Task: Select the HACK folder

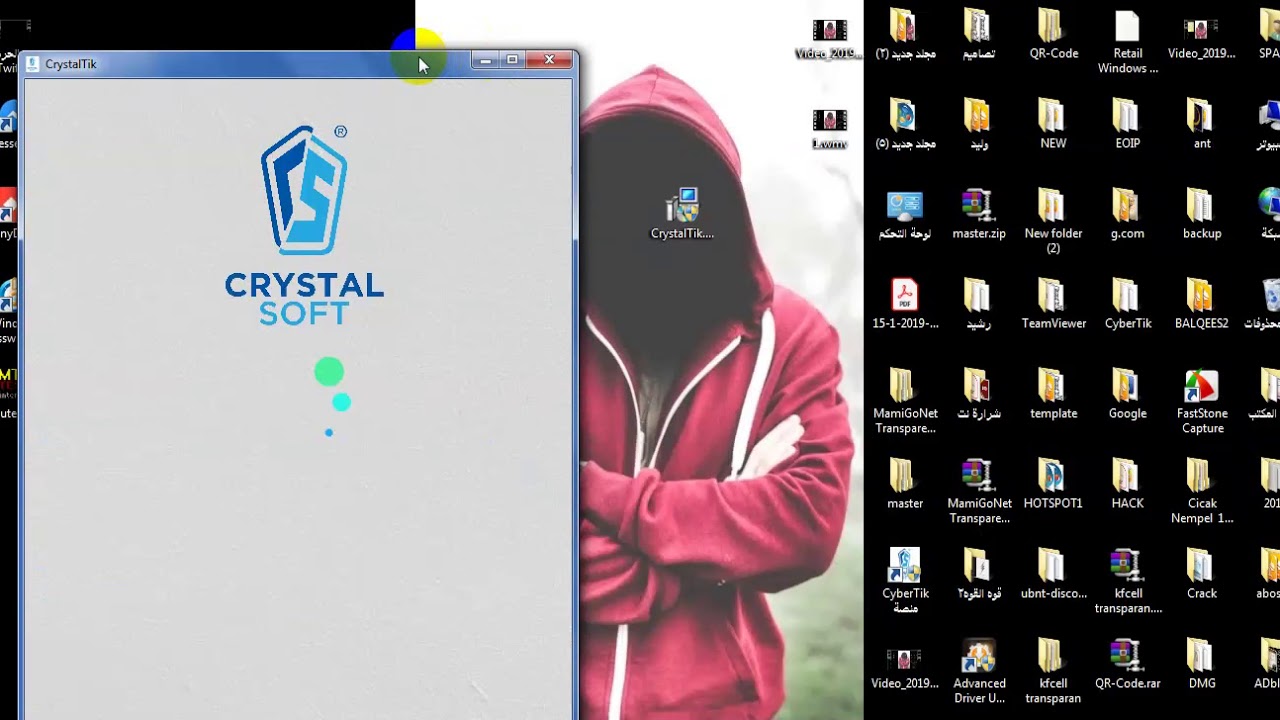Action: [x=1127, y=485]
